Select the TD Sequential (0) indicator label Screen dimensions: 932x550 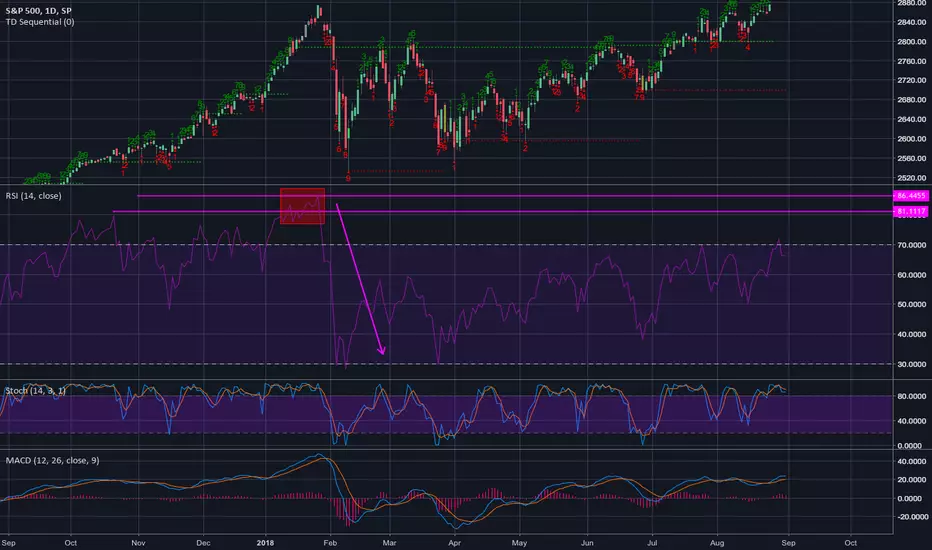click(x=40, y=22)
